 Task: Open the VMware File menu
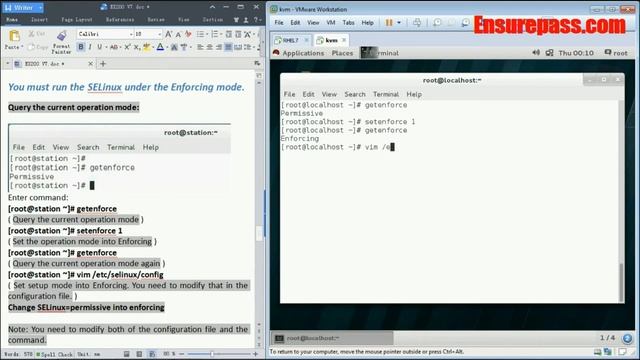(279, 22)
